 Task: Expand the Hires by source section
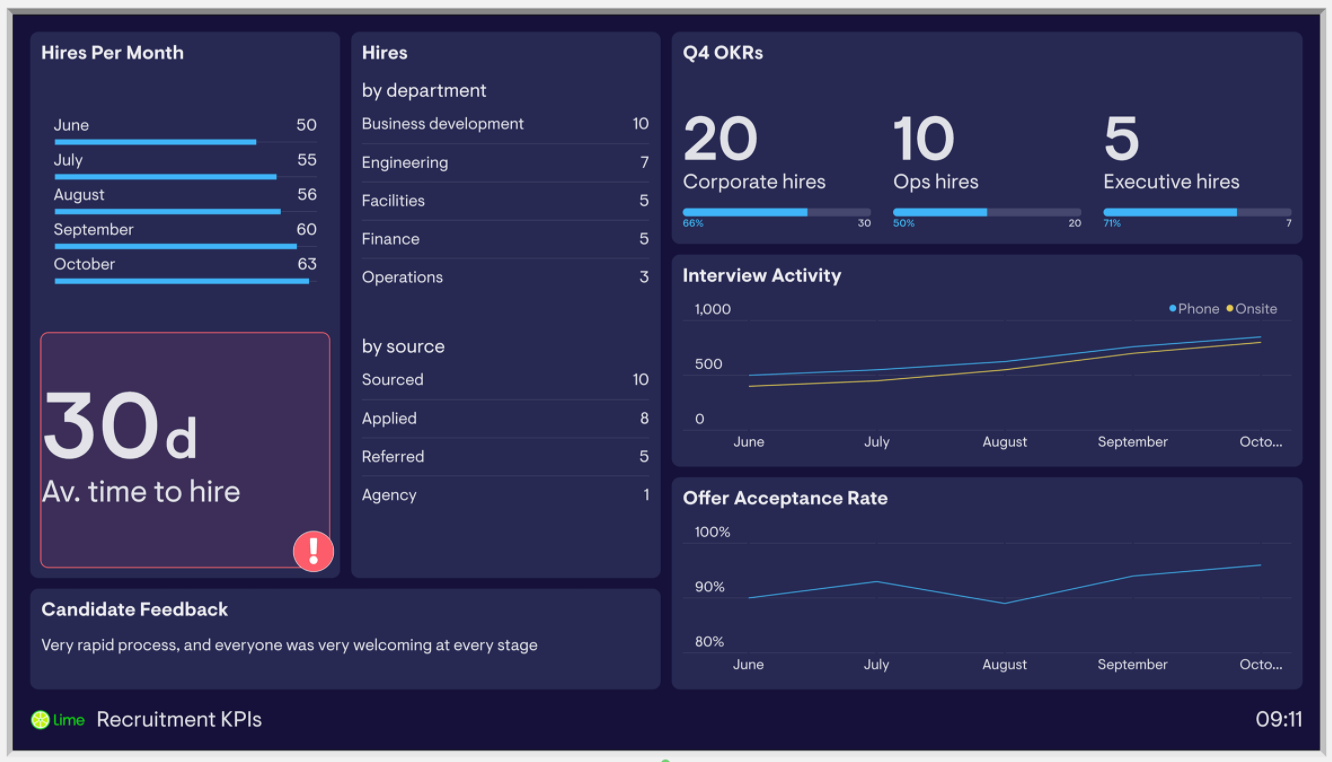403,346
